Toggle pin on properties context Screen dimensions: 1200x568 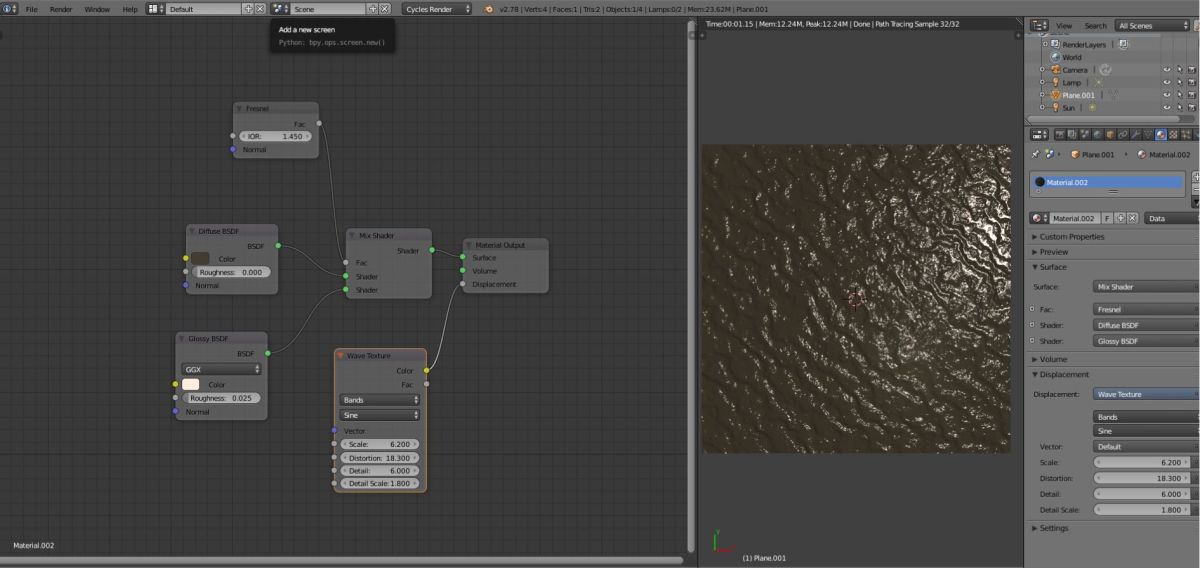[1036, 155]
